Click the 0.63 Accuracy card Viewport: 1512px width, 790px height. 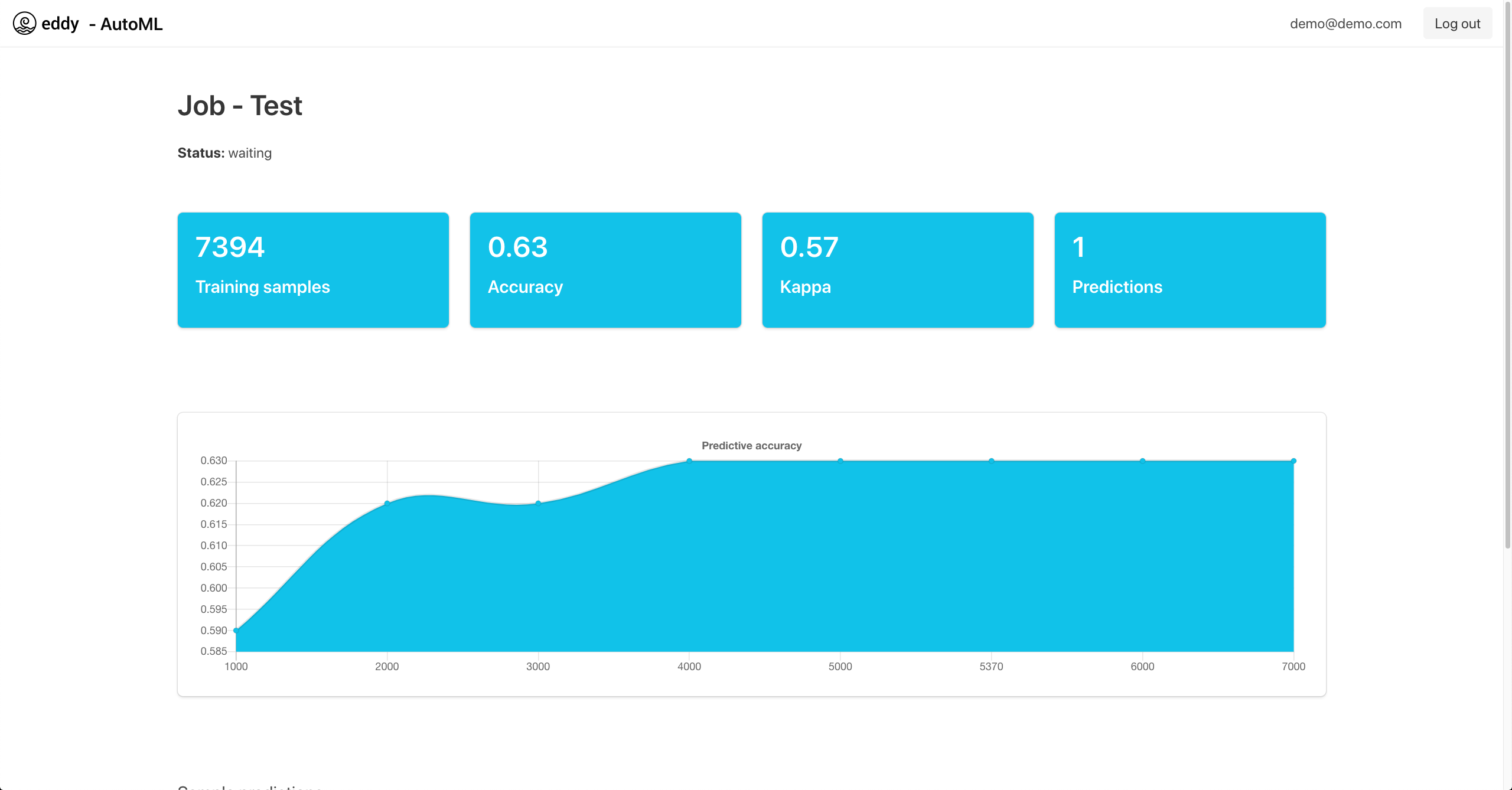pyautogui.click(x=605, y=270)
